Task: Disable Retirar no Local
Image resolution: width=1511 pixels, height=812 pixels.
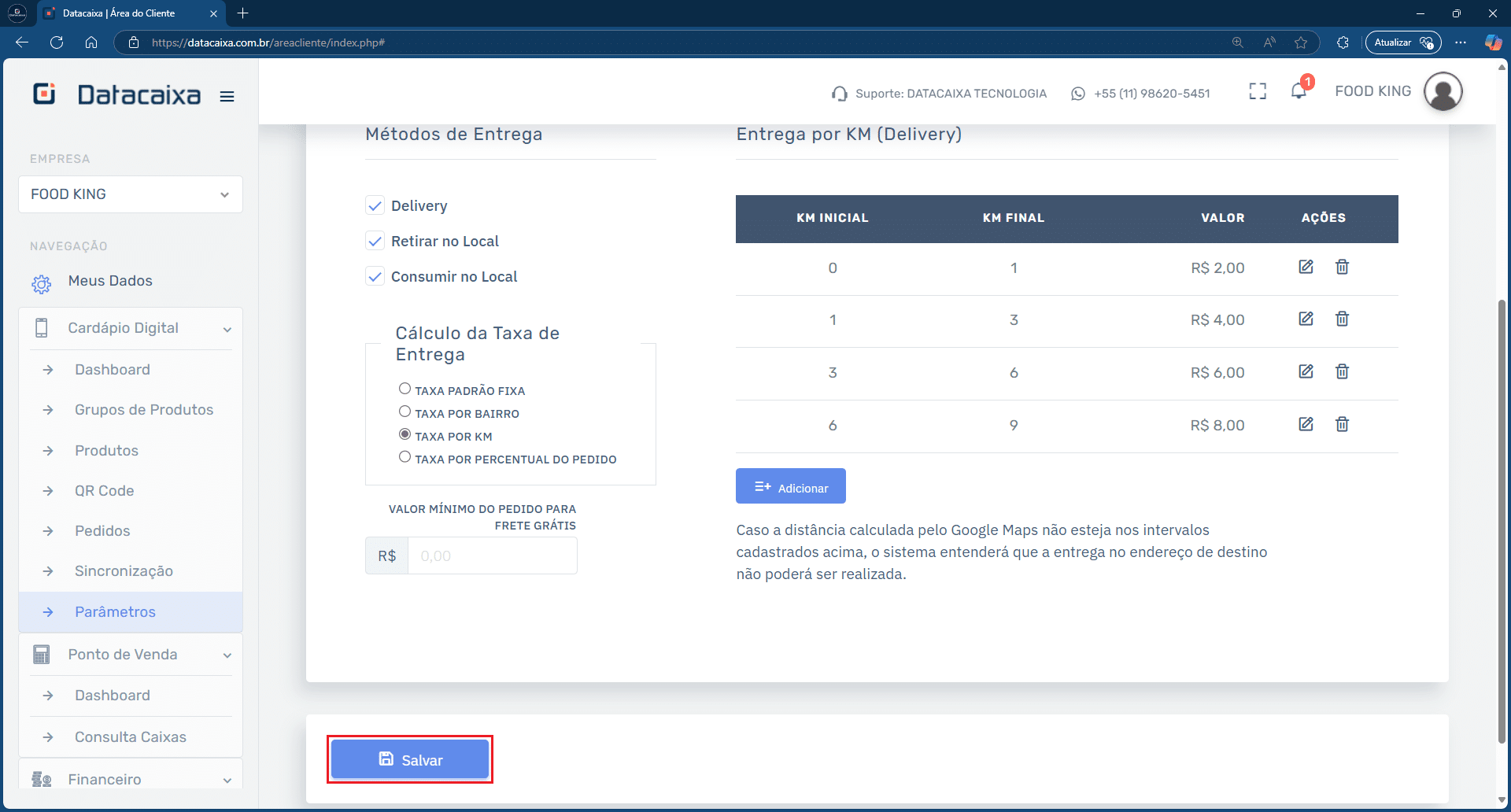Action: [375, 241]
